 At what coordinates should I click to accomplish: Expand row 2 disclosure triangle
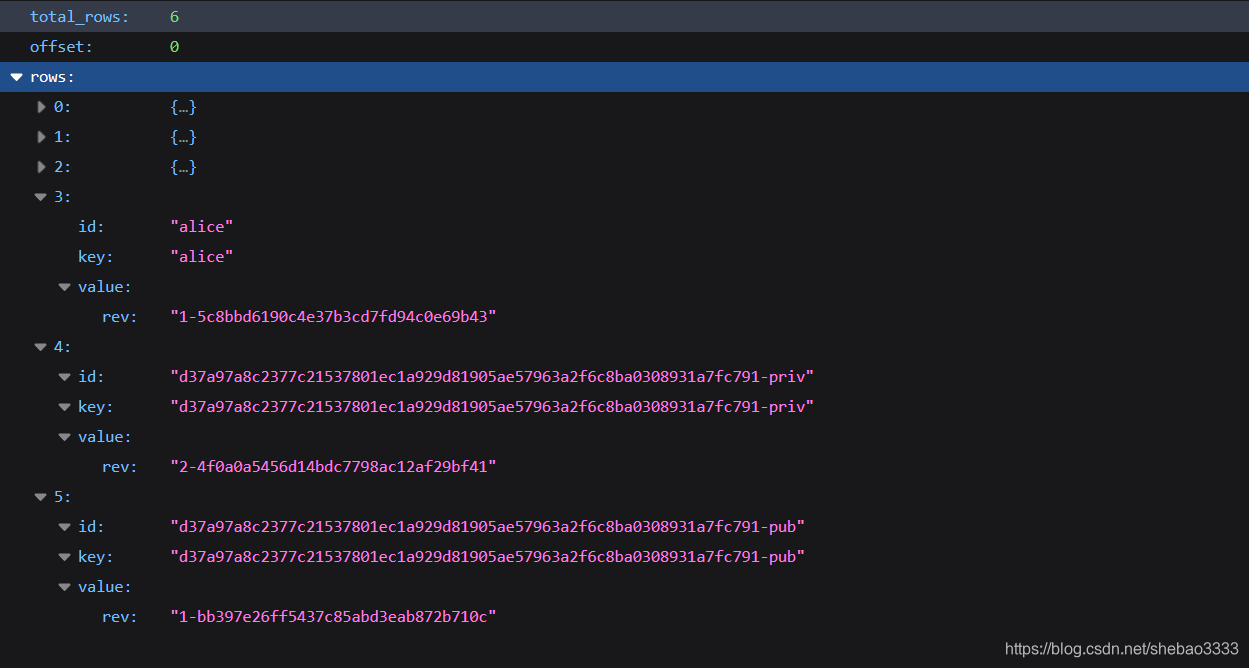tap(41, 167)
